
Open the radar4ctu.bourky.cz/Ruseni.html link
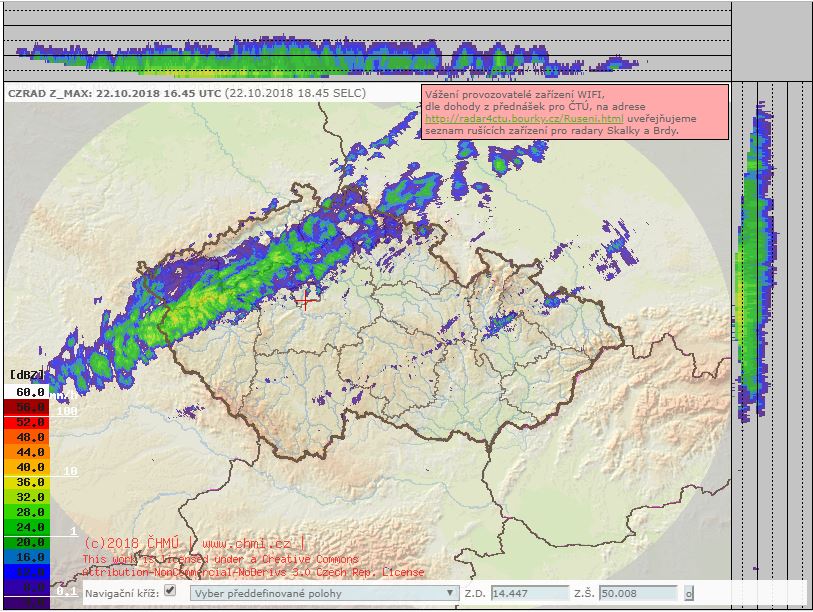(x=524, y=118)
